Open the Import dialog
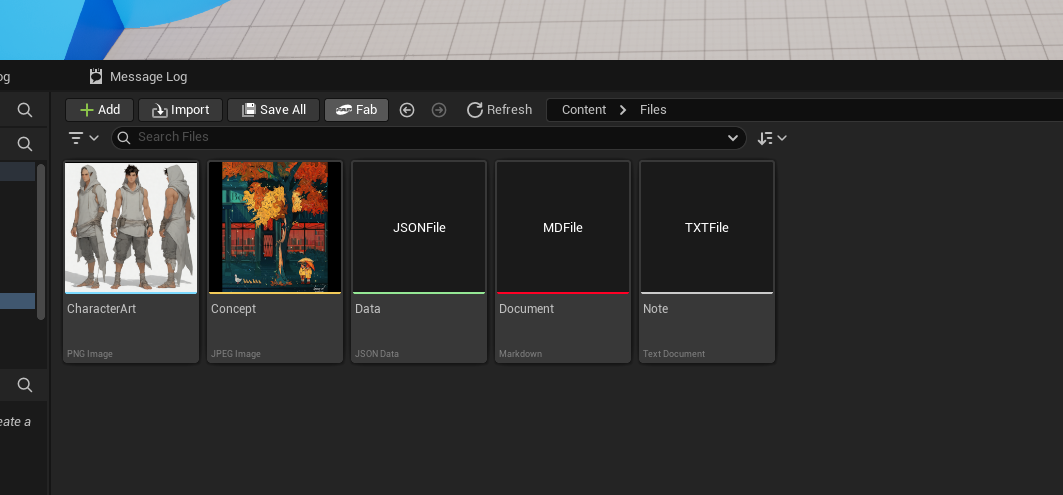 [x=180, y=110]
